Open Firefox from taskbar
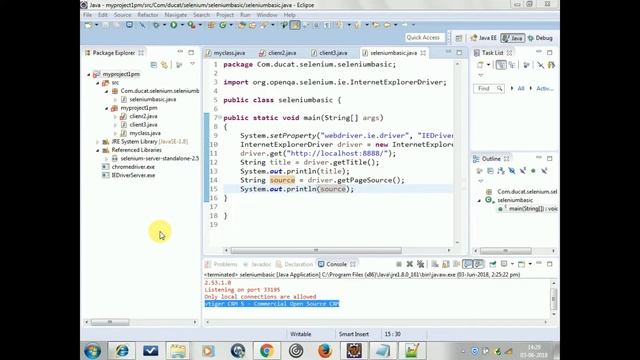640x360 pixels. [x=325, y=351]
